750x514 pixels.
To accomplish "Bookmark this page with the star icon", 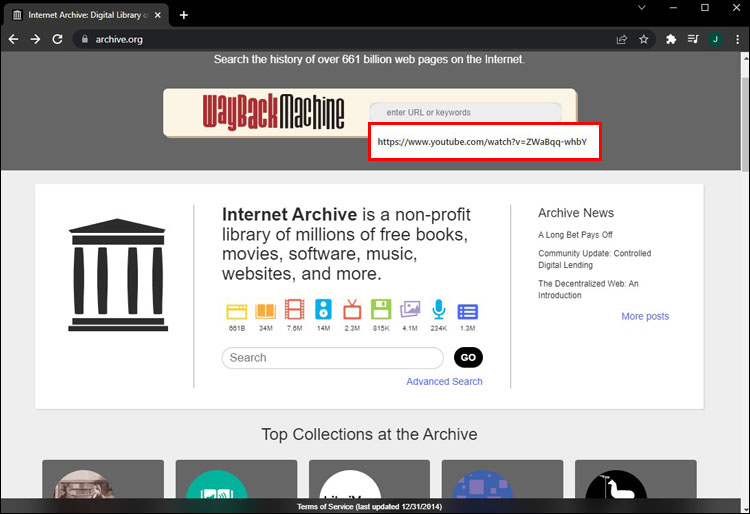I will [x=644, y=39].
